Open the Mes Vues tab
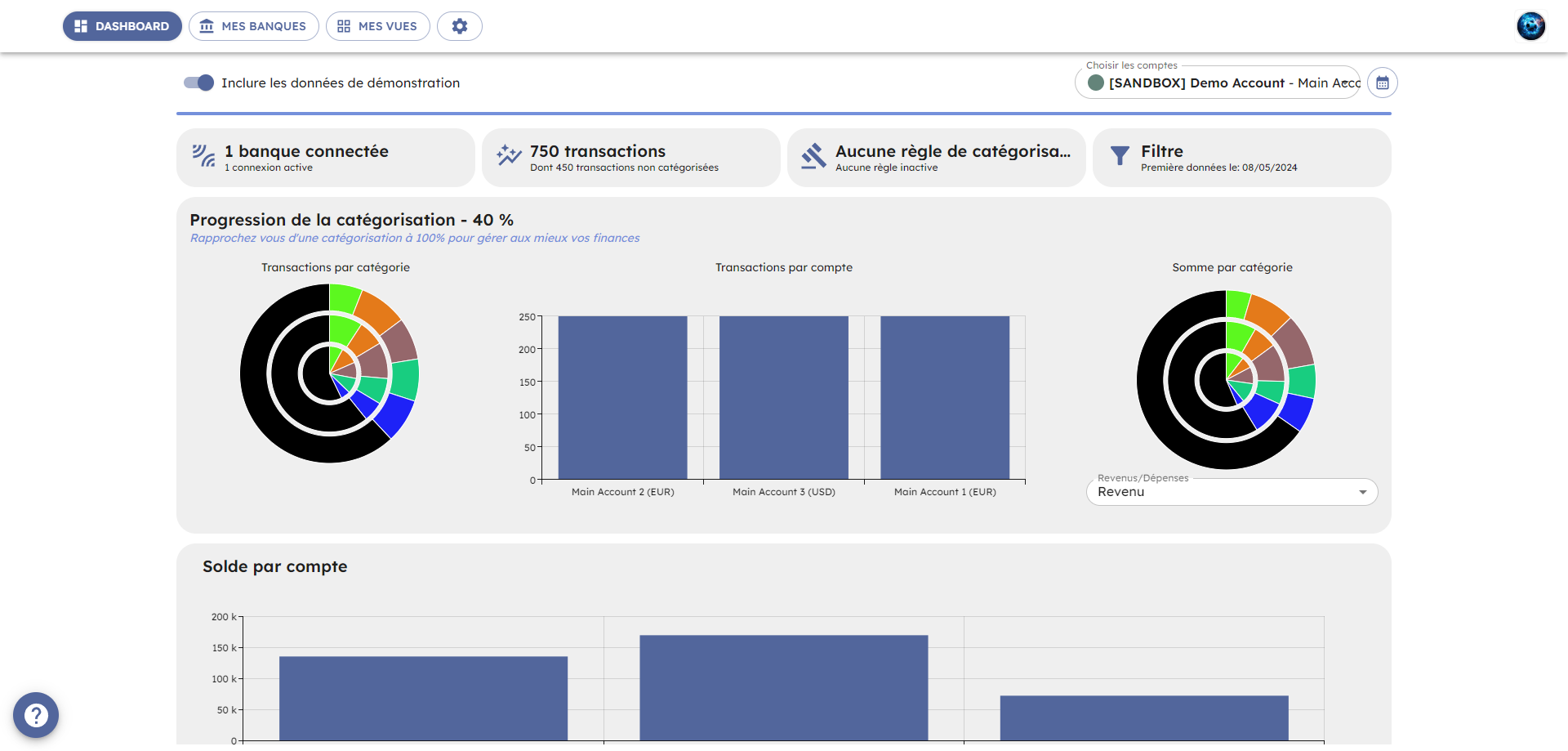1568x751 pixels. (x=377, y=26)
